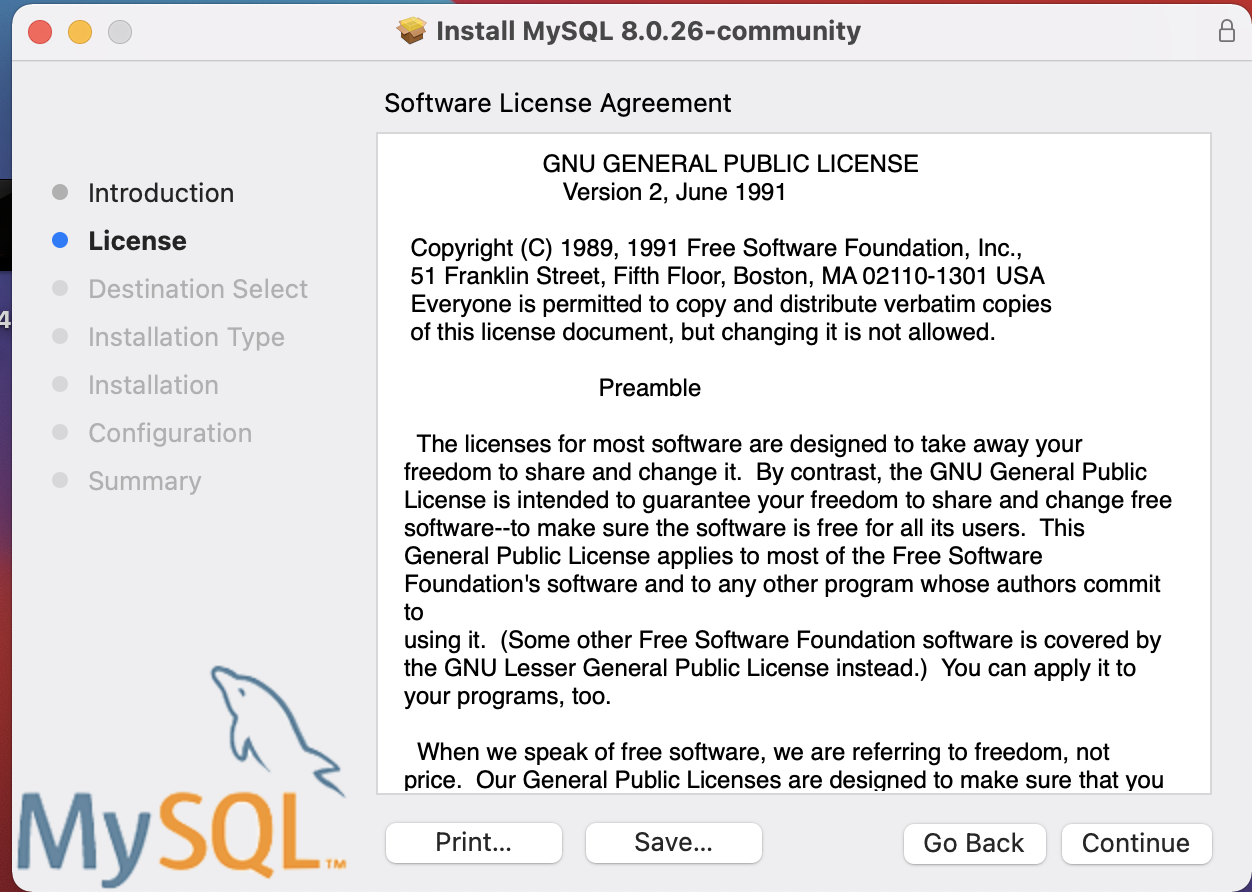
Task: Click the package icon beside installer title
Action: [x=411, y=31]
